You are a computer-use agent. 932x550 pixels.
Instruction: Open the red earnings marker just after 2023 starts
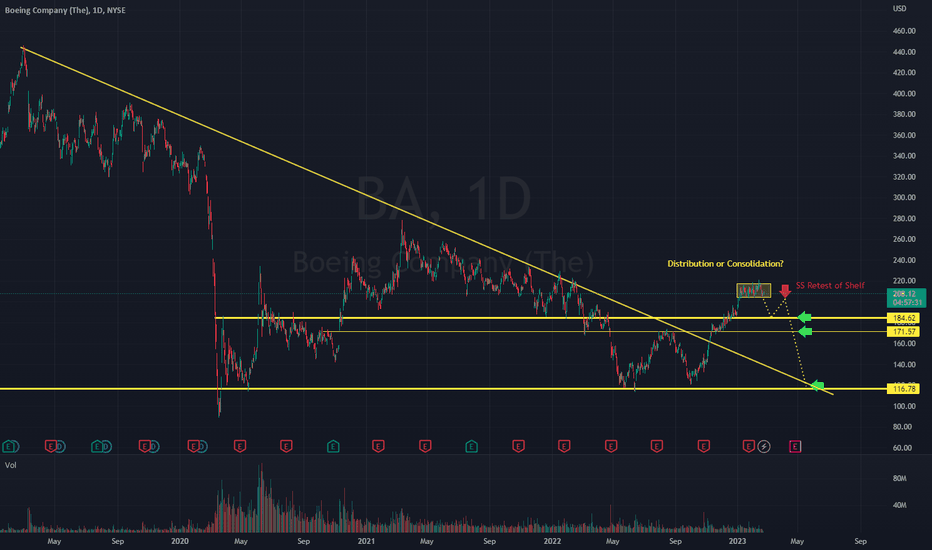coord(749,446)
